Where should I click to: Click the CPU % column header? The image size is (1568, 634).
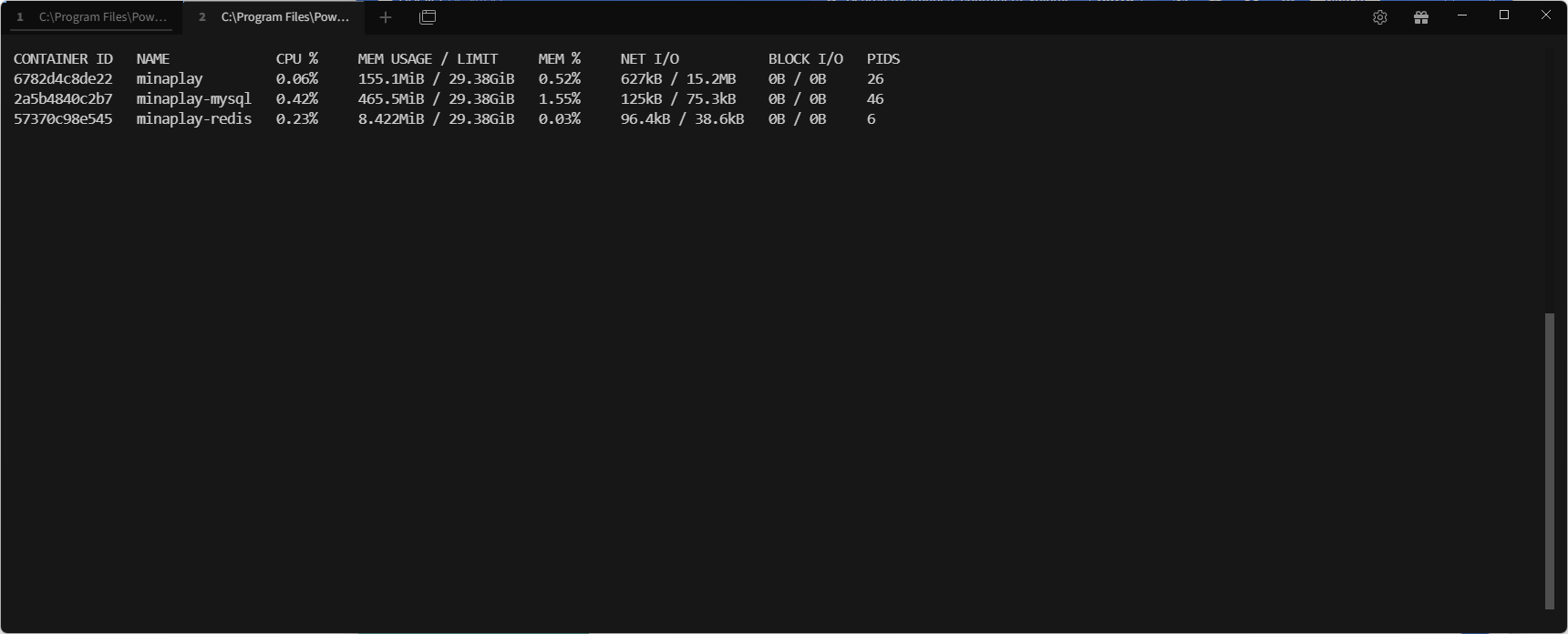click(297, 58)
